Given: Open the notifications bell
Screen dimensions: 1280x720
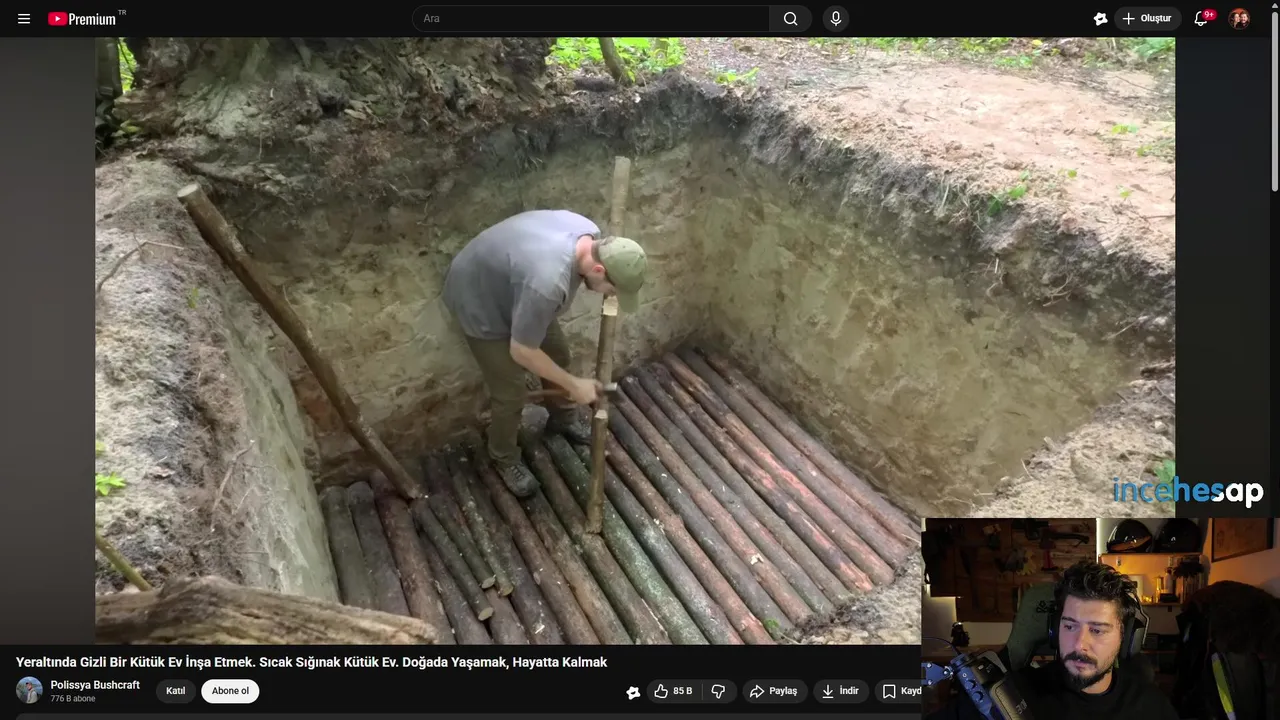Looking at the screenshot, I should (x=1202, y=19).
